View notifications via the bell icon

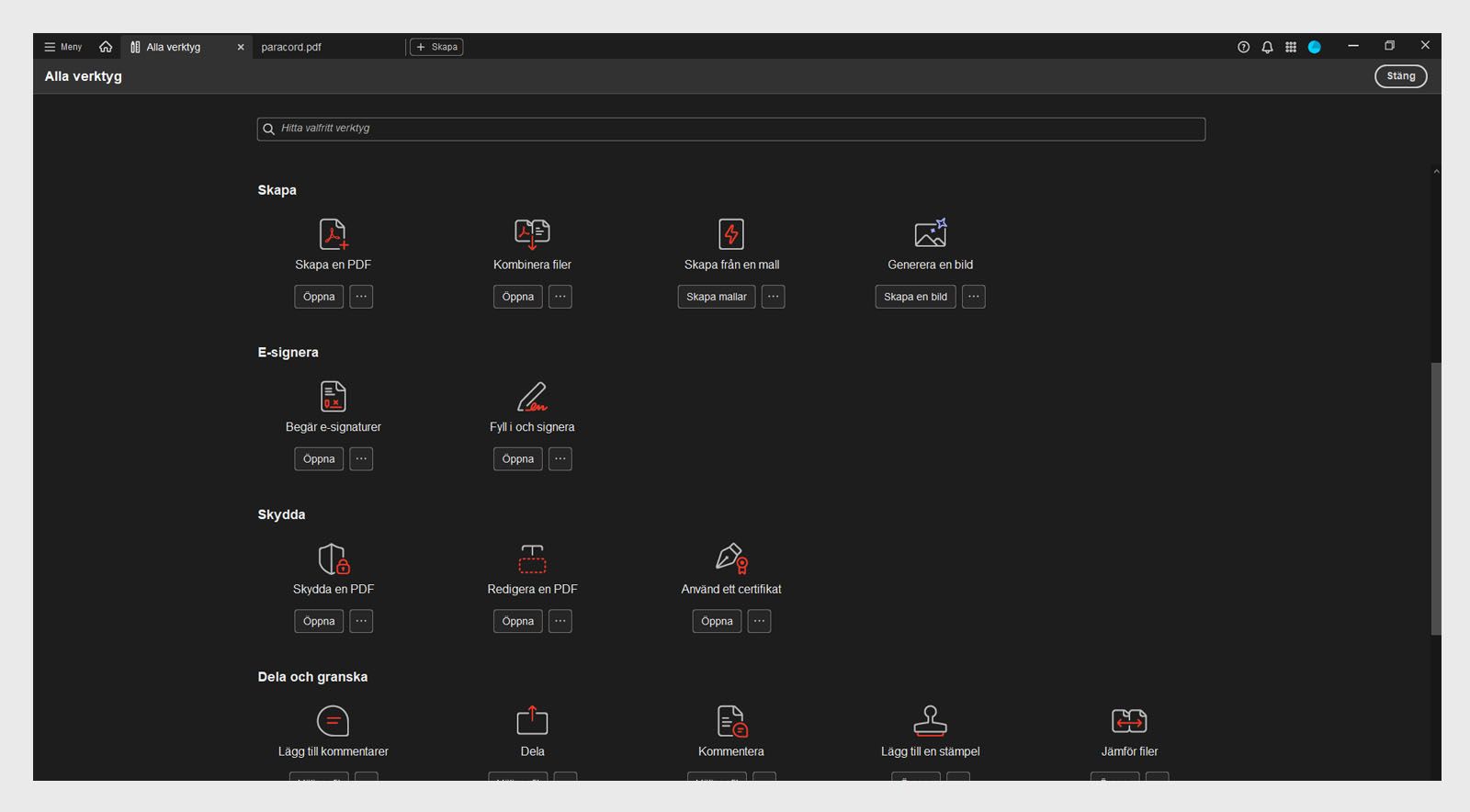click(x=1267, y=47)
